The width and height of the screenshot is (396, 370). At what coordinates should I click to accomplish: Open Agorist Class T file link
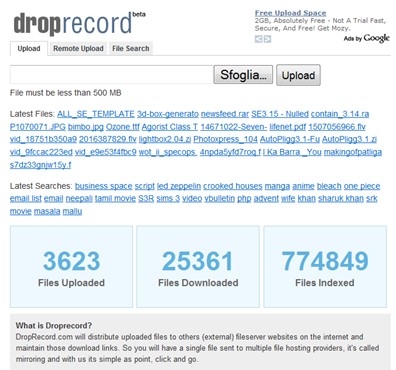pyautogui.click(x=170, y=127)
